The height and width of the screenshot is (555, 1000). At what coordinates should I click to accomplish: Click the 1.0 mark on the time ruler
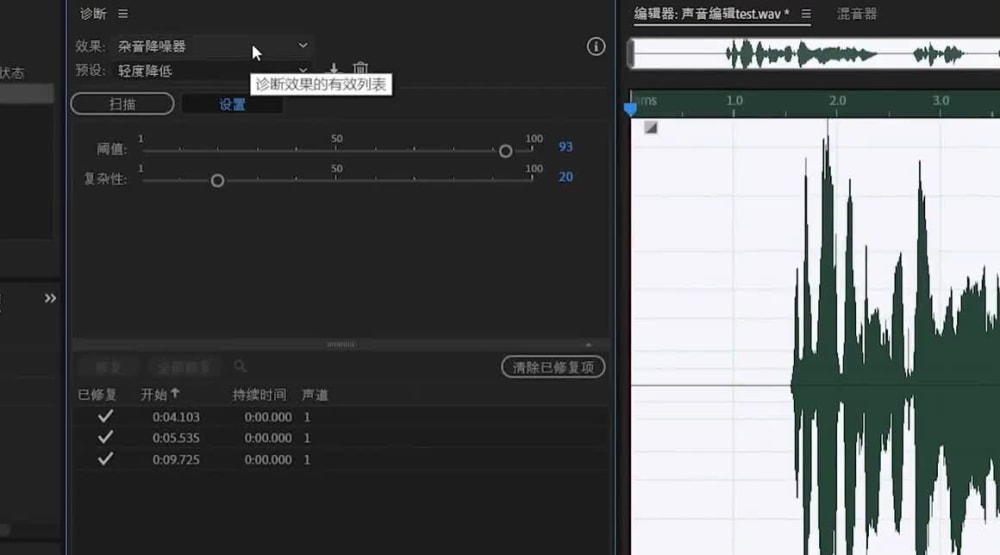point(734,101)
